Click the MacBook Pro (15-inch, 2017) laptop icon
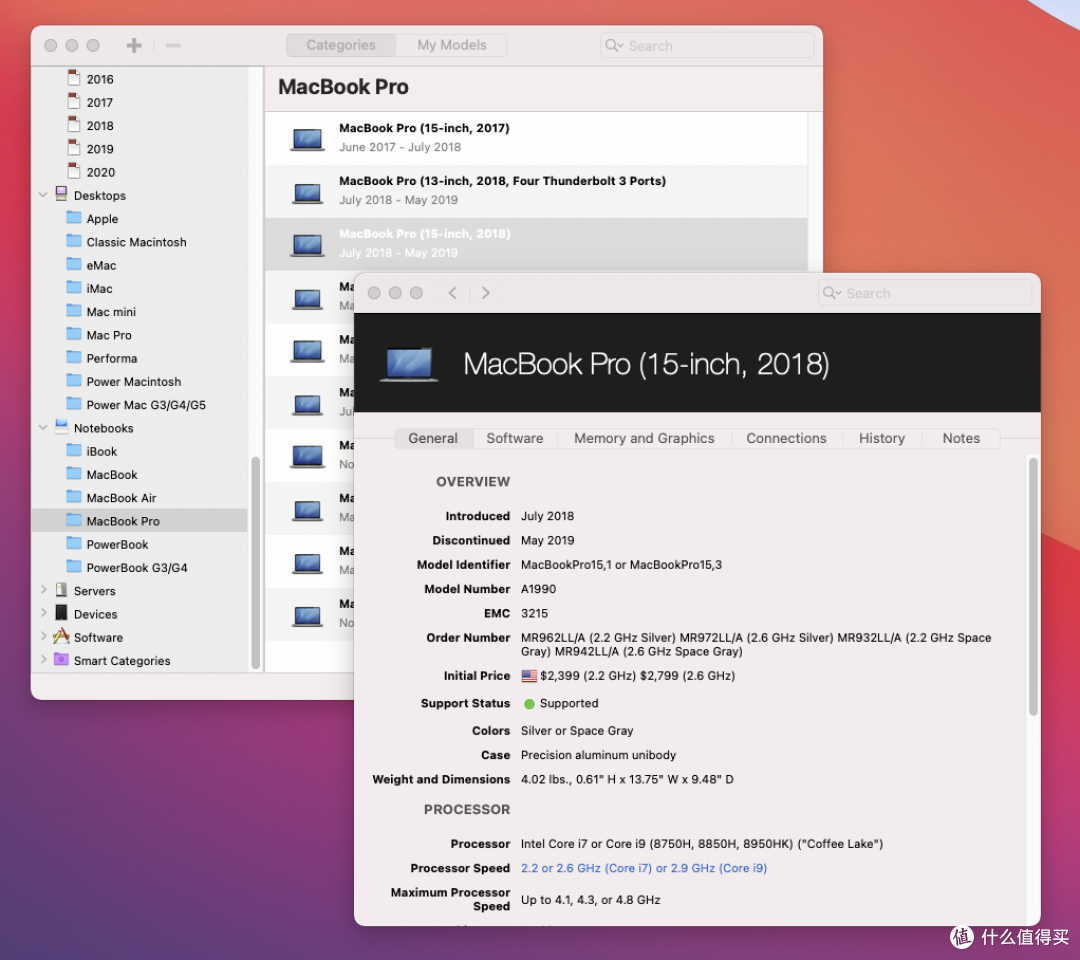 306,138
